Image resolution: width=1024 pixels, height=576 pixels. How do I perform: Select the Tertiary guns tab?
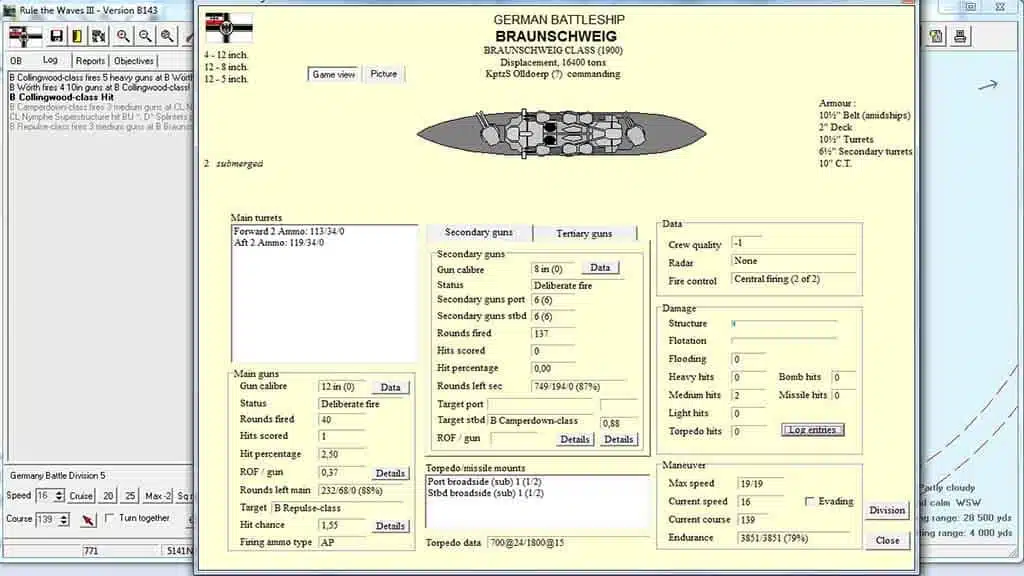click(584, 233)
